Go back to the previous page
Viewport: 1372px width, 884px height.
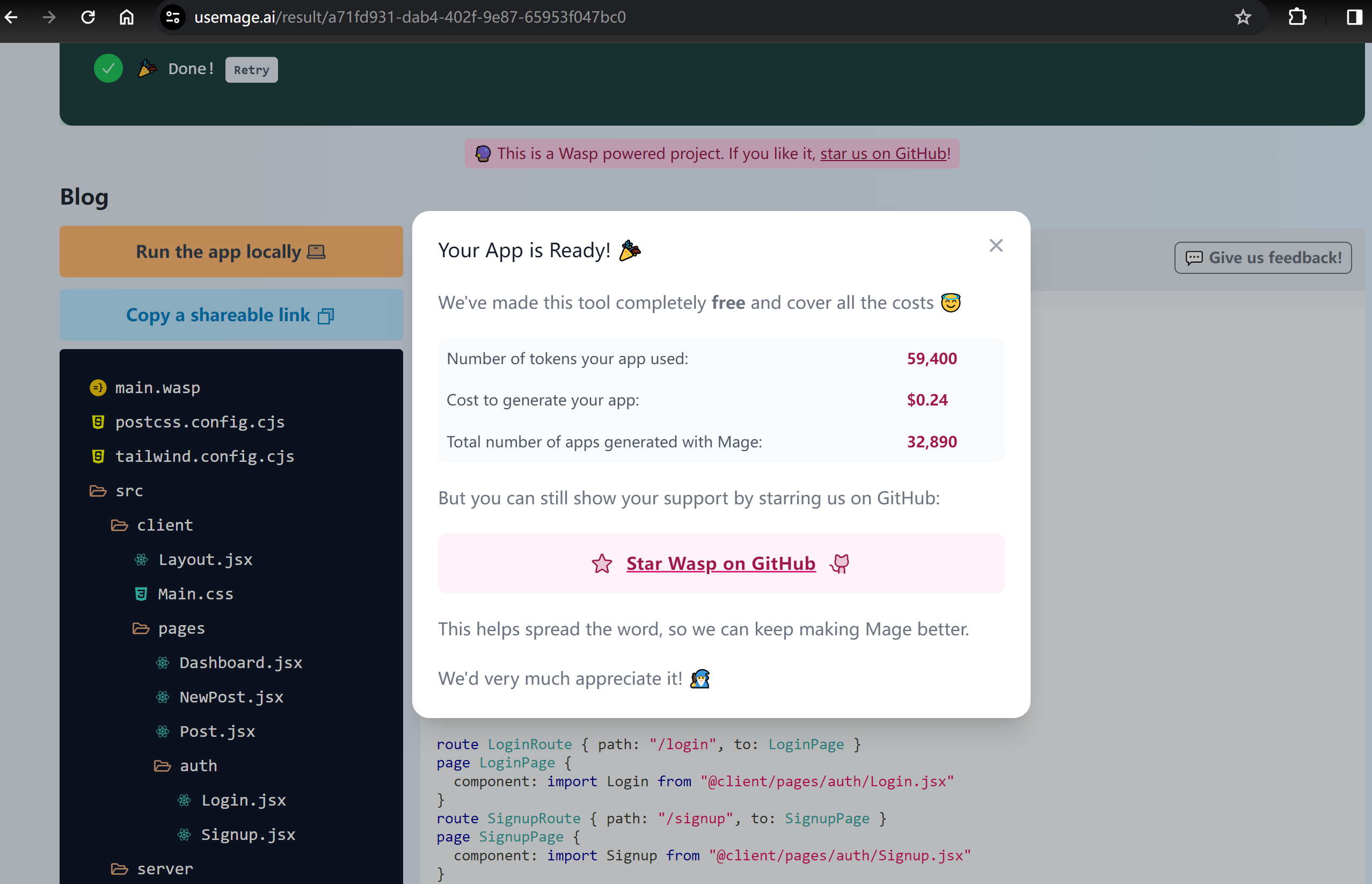coord(11,17)
